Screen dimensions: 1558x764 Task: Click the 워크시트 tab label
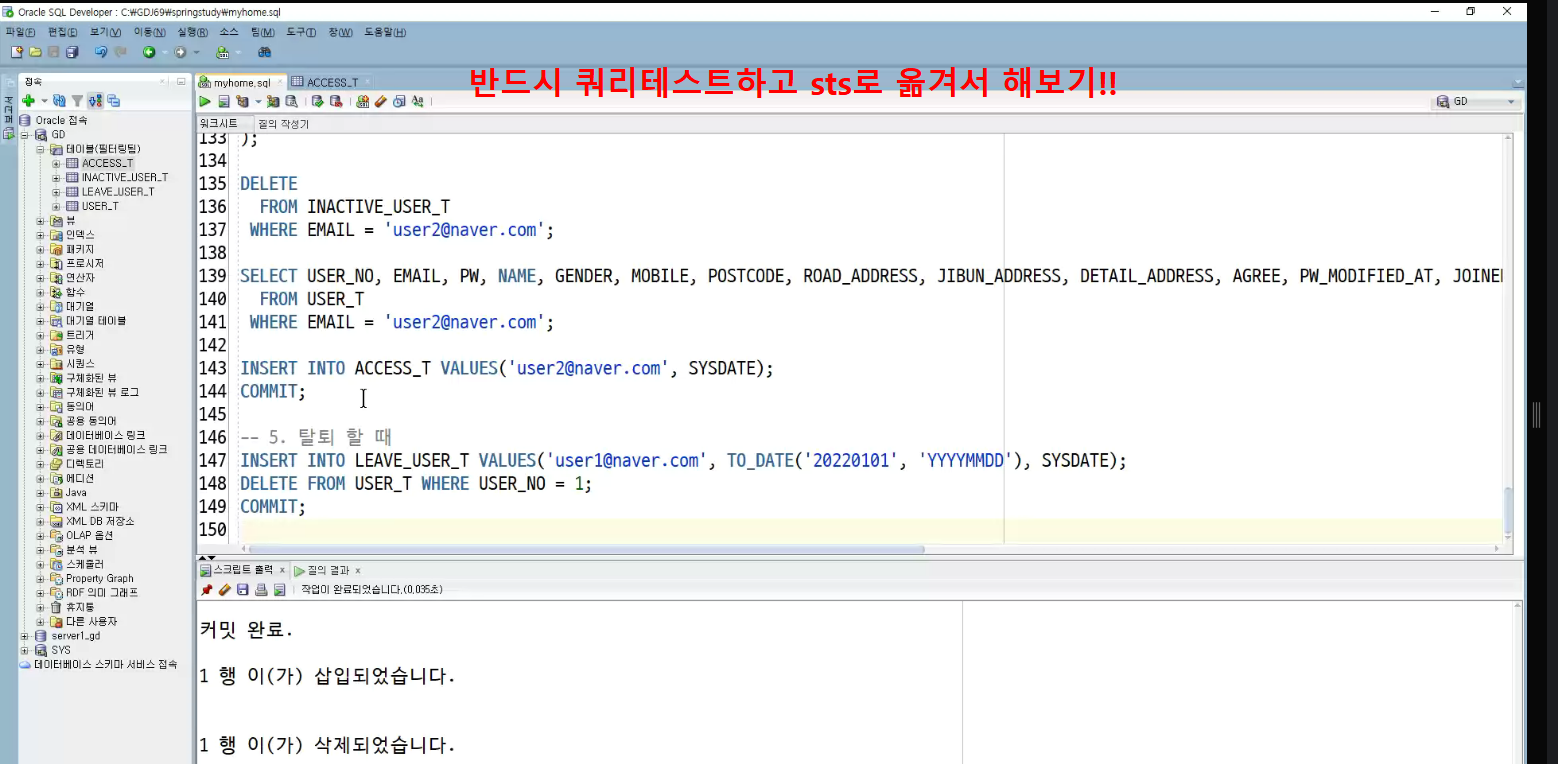(x=219, y=124)
